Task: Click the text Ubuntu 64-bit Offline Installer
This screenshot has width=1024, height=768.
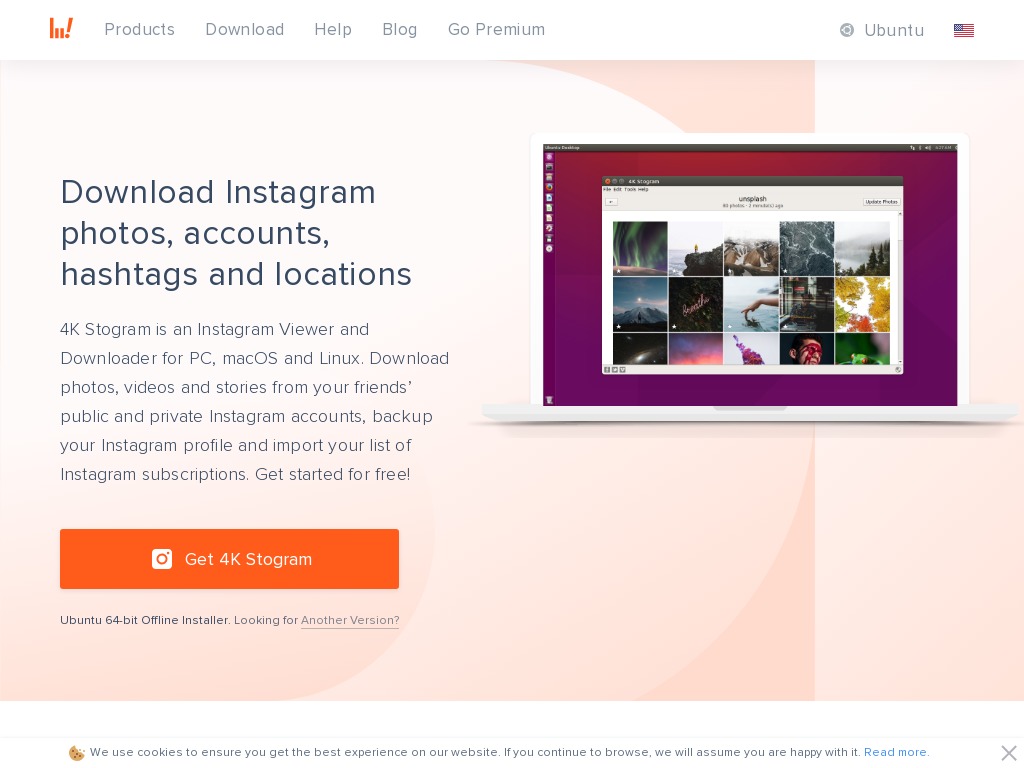Action: click(145, 620)
